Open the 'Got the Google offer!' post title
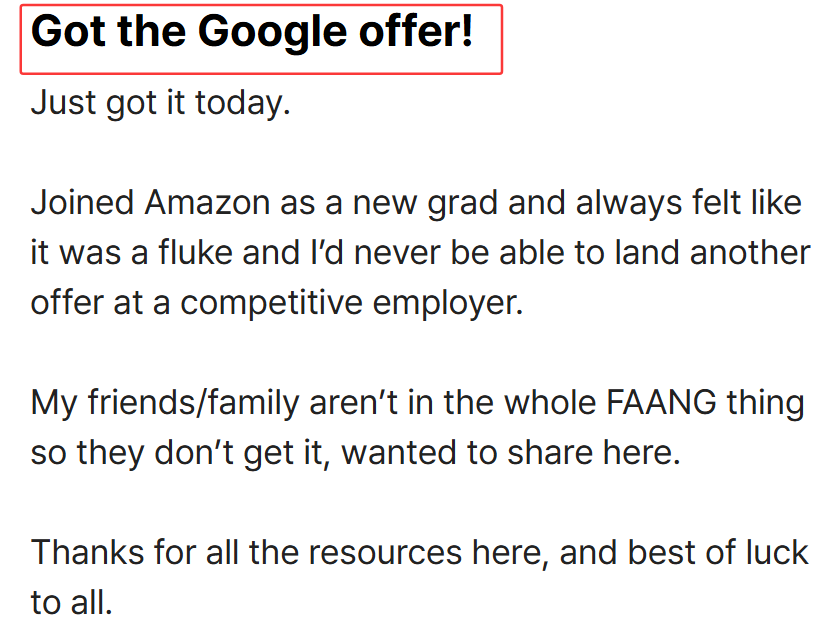This screenshot has width=835, height=640. pos(252,32)
